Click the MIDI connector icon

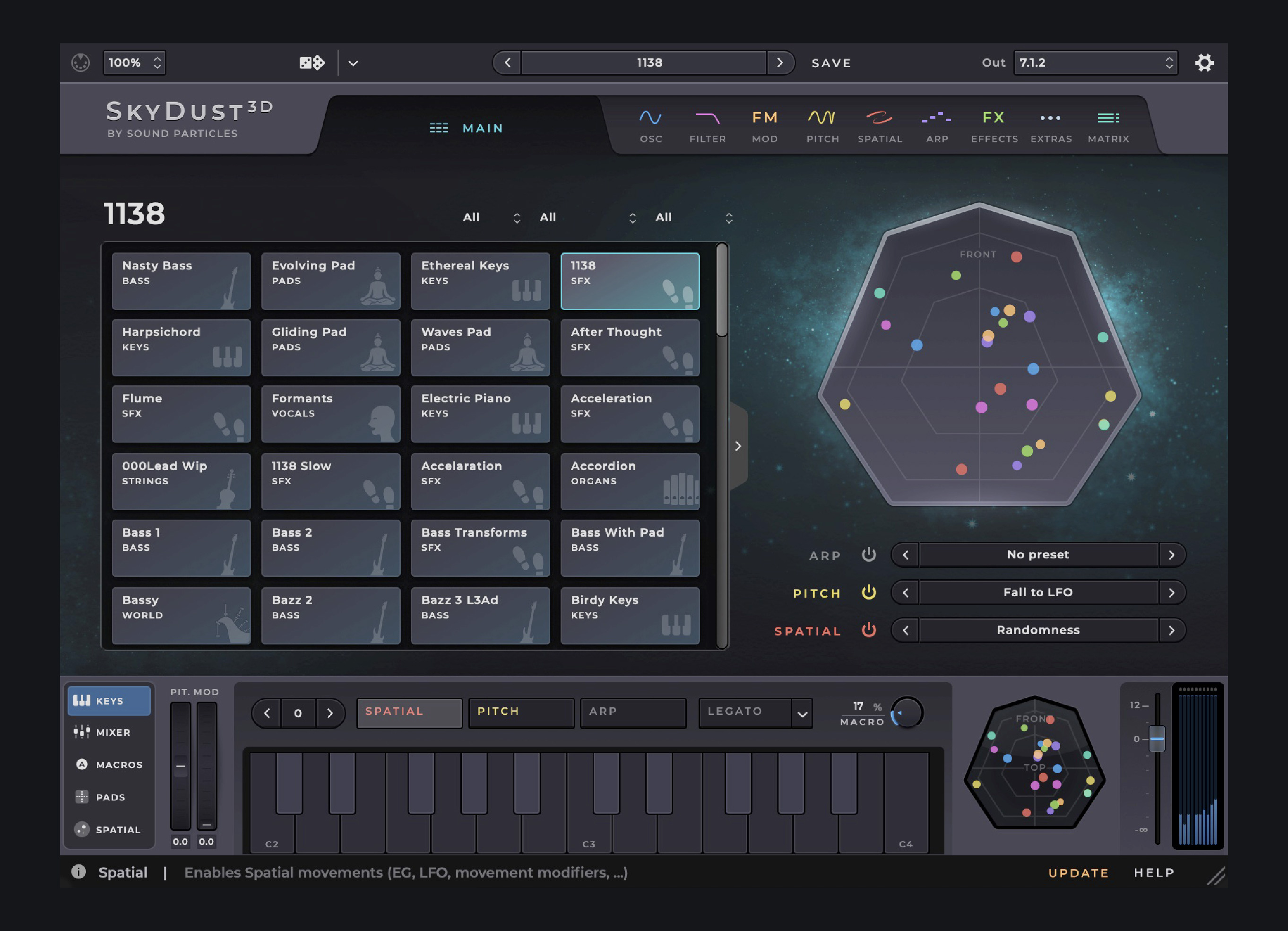pos(81,62)
